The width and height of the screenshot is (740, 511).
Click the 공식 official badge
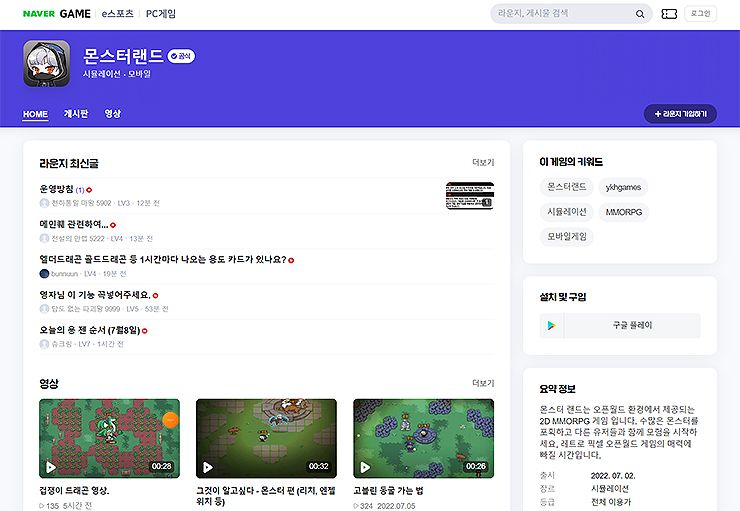[181, 56]
